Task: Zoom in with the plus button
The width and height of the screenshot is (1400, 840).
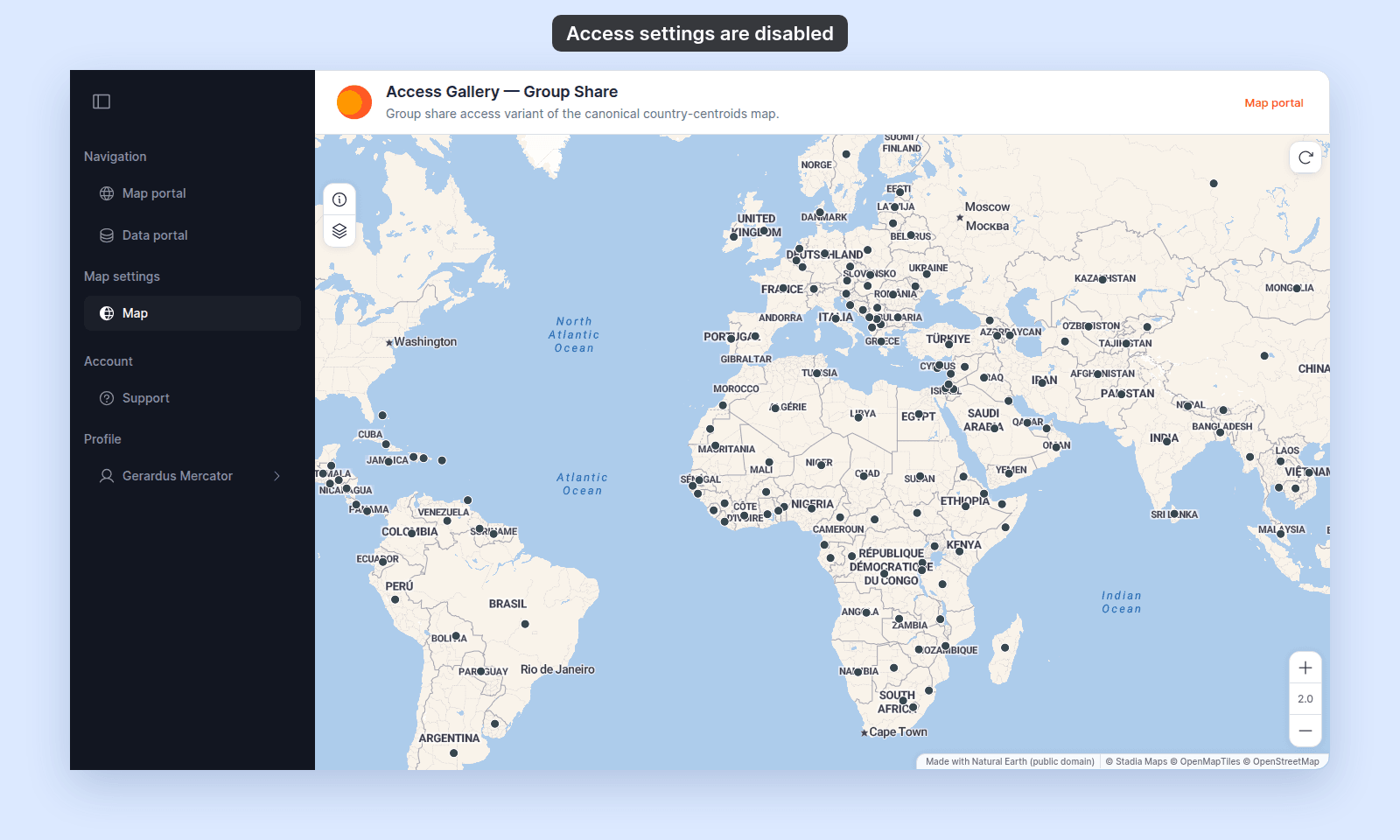Action: click(1305, 668)
